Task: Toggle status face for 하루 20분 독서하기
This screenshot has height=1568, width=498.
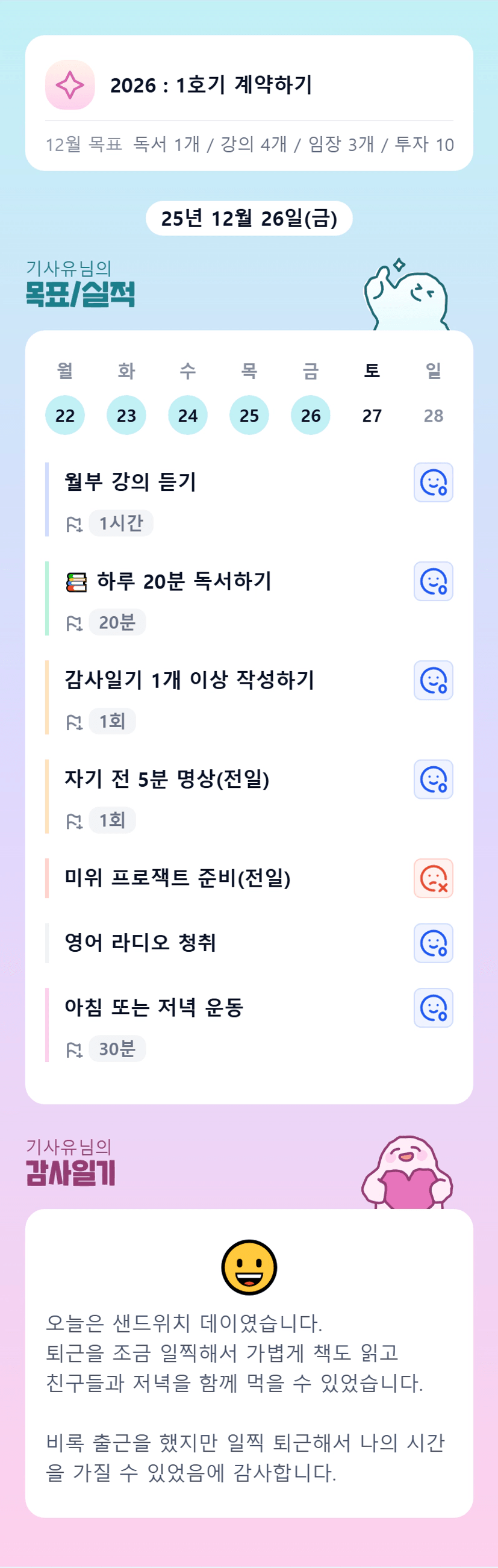Action: pyautogui.click(x=433, y=581)
